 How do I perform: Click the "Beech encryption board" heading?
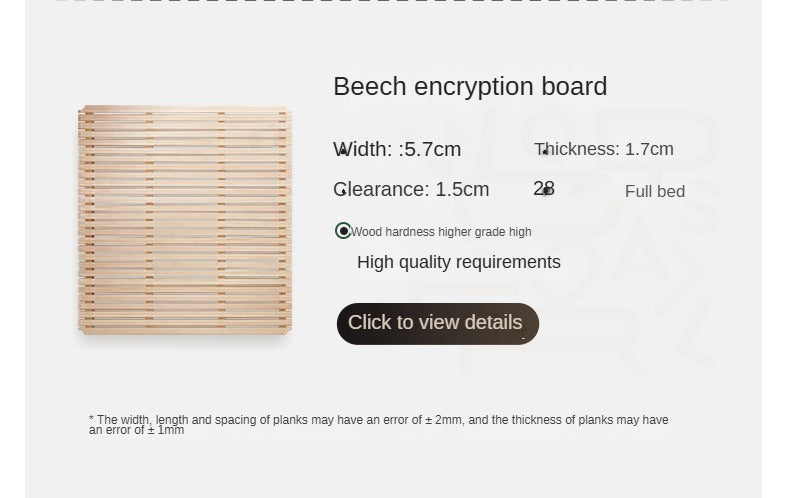click(x=470, y=87)
